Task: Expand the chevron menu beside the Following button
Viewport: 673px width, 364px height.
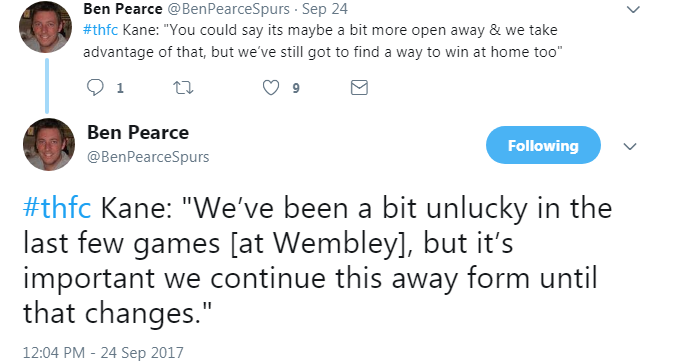Action: point(630,147)
